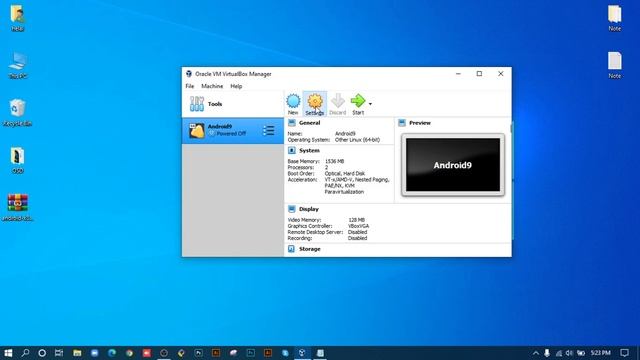Select the android-x86 archive desktop icon
The image size is (640, 360).
pyautogui.click(x=17, y=207)
